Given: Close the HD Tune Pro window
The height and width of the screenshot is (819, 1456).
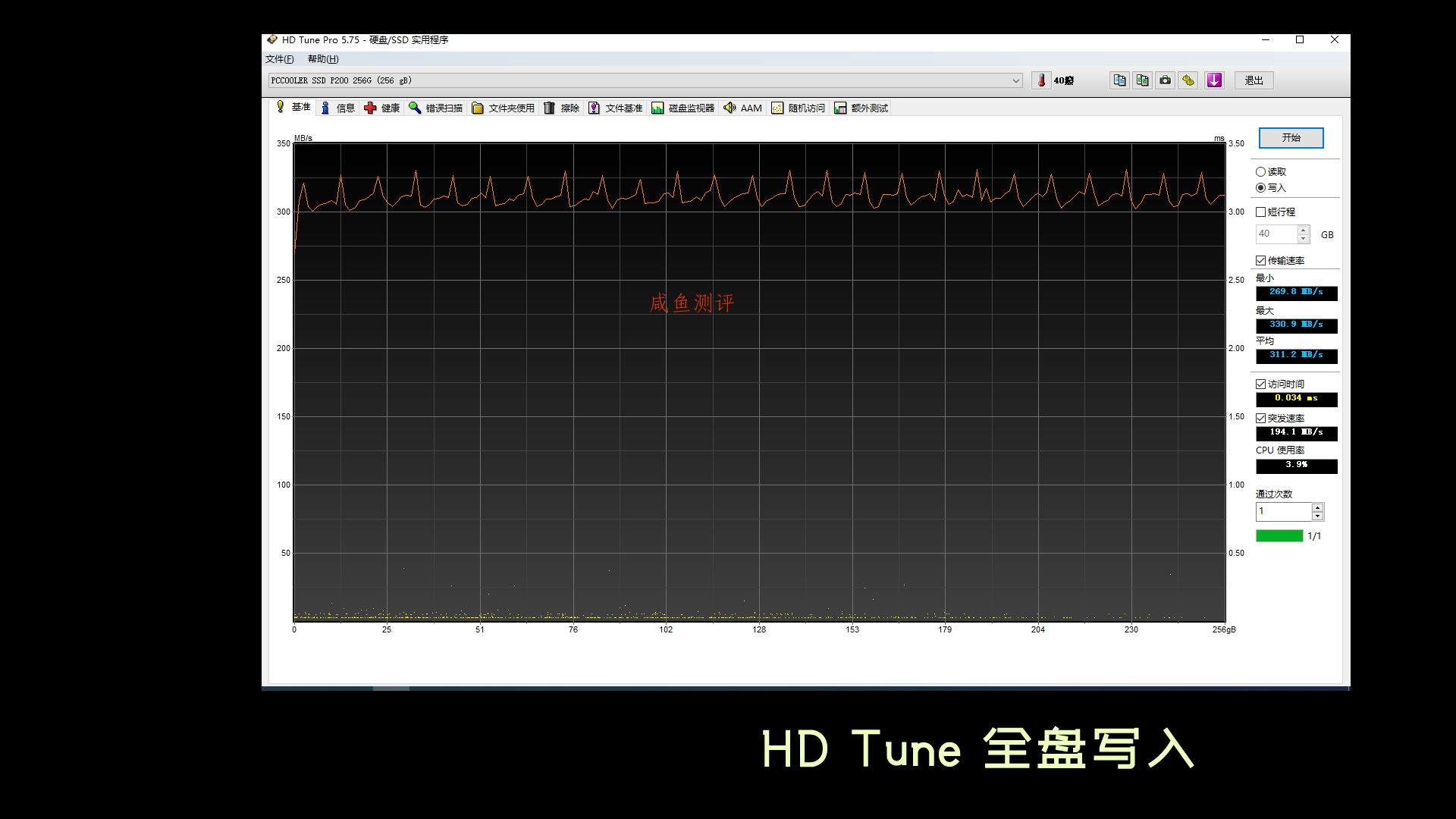Looking at the screenshot, I should pos(1335,40).
